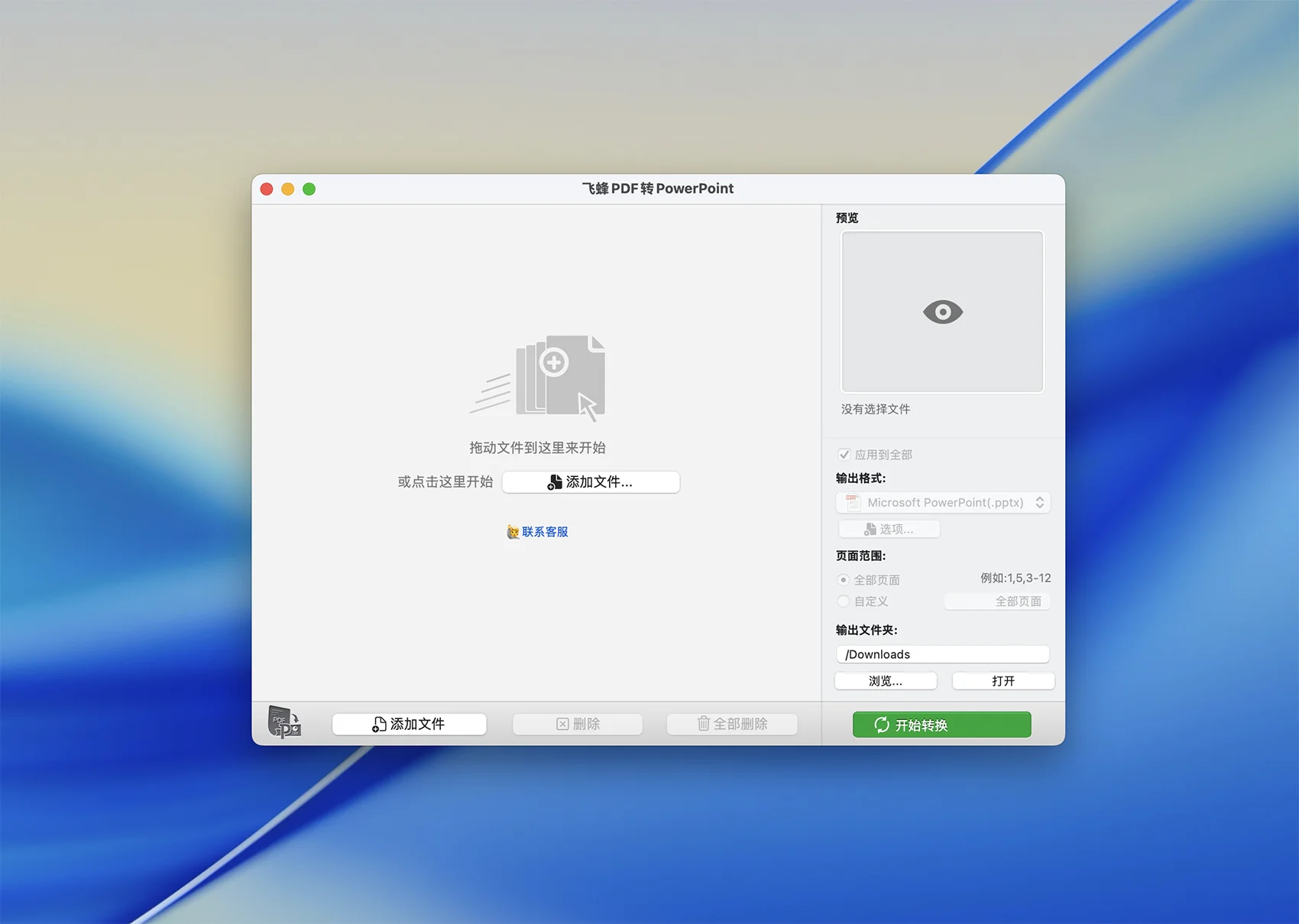1299x924 pixels.
Task: Browse for output folder (浏览...)
Action: (x=886, y=681)
